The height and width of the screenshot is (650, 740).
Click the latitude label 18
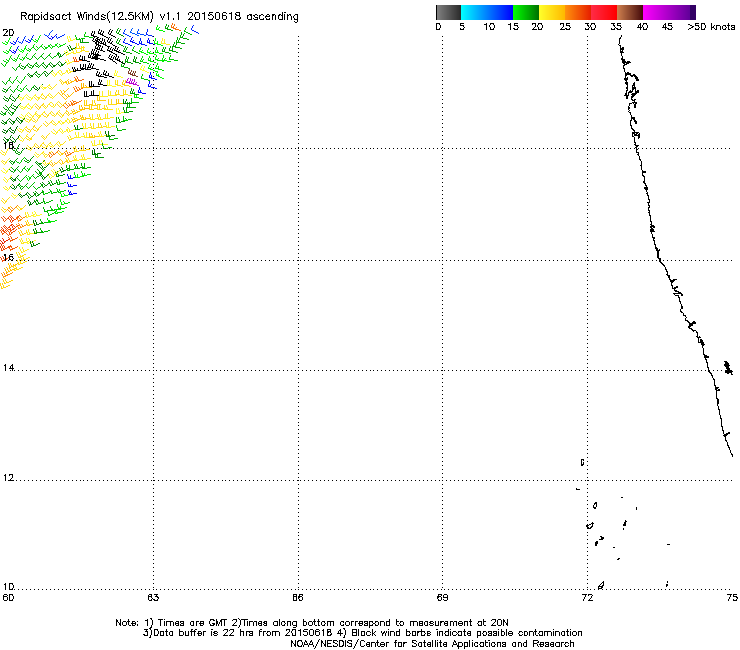[8, 145]
